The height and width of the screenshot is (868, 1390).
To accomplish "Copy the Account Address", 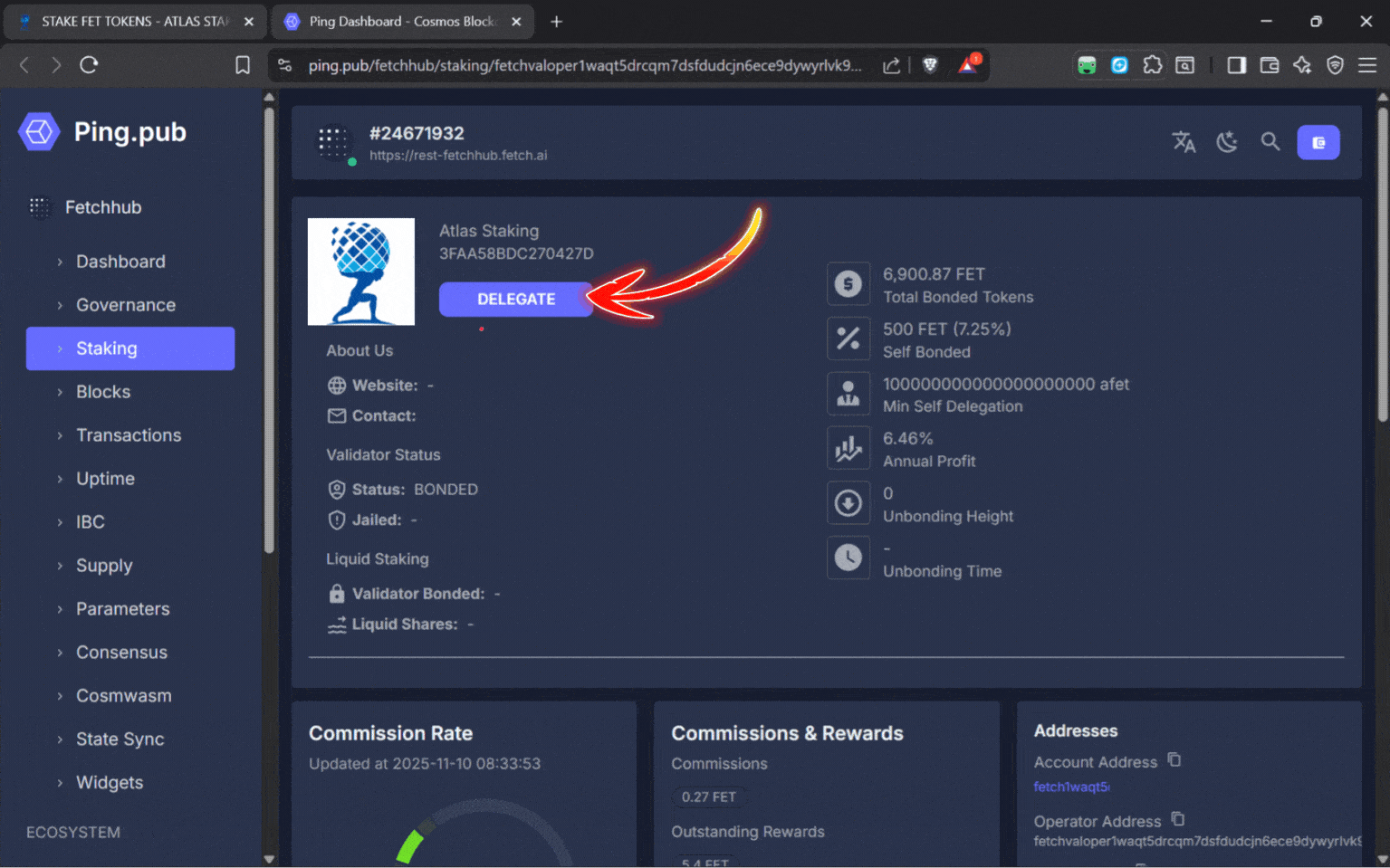I will [x=1174, y=760].
